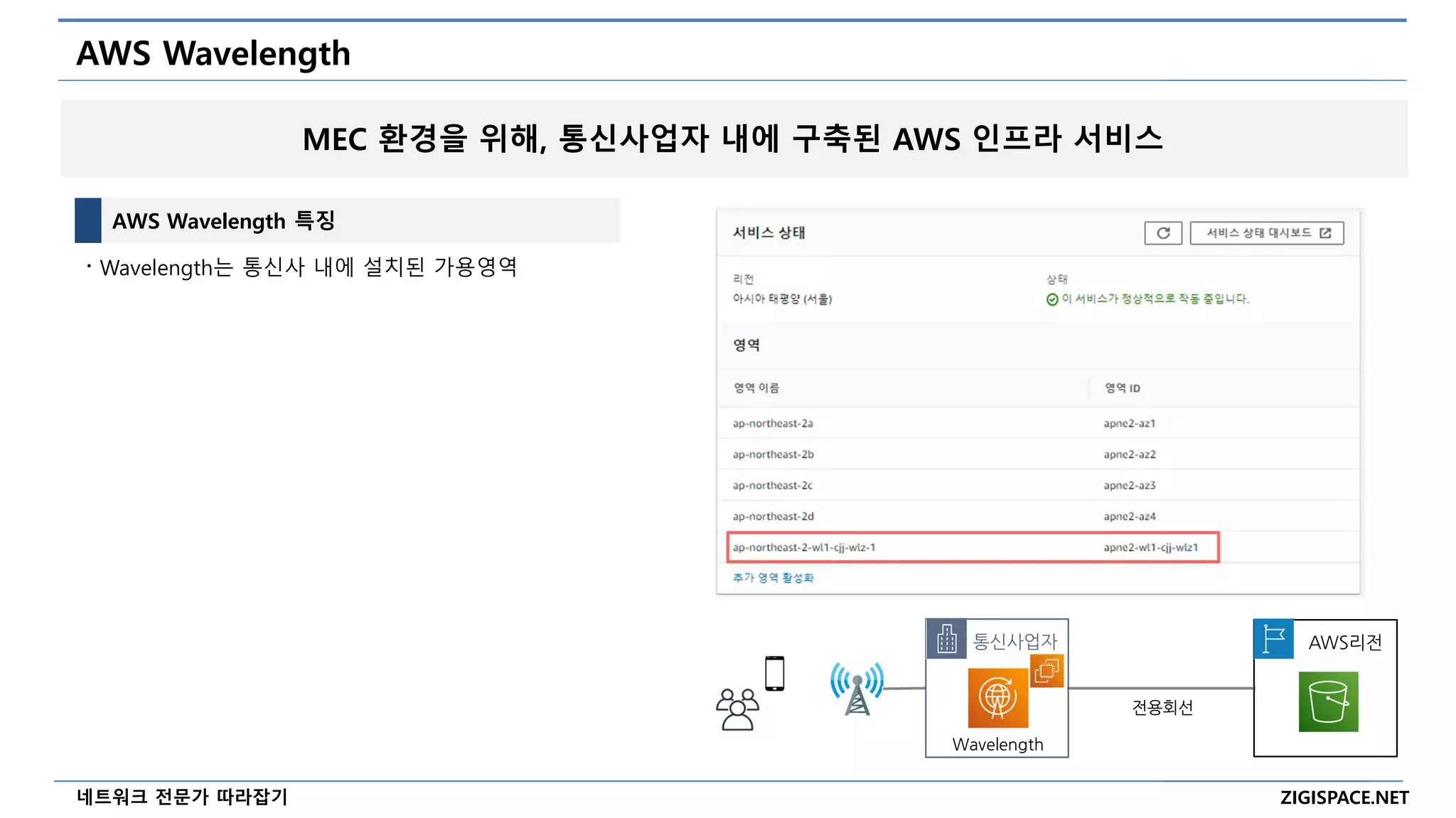Click the green S3 bucket icon
The height and width of the screenshot is (818, 1456).
1328,701
